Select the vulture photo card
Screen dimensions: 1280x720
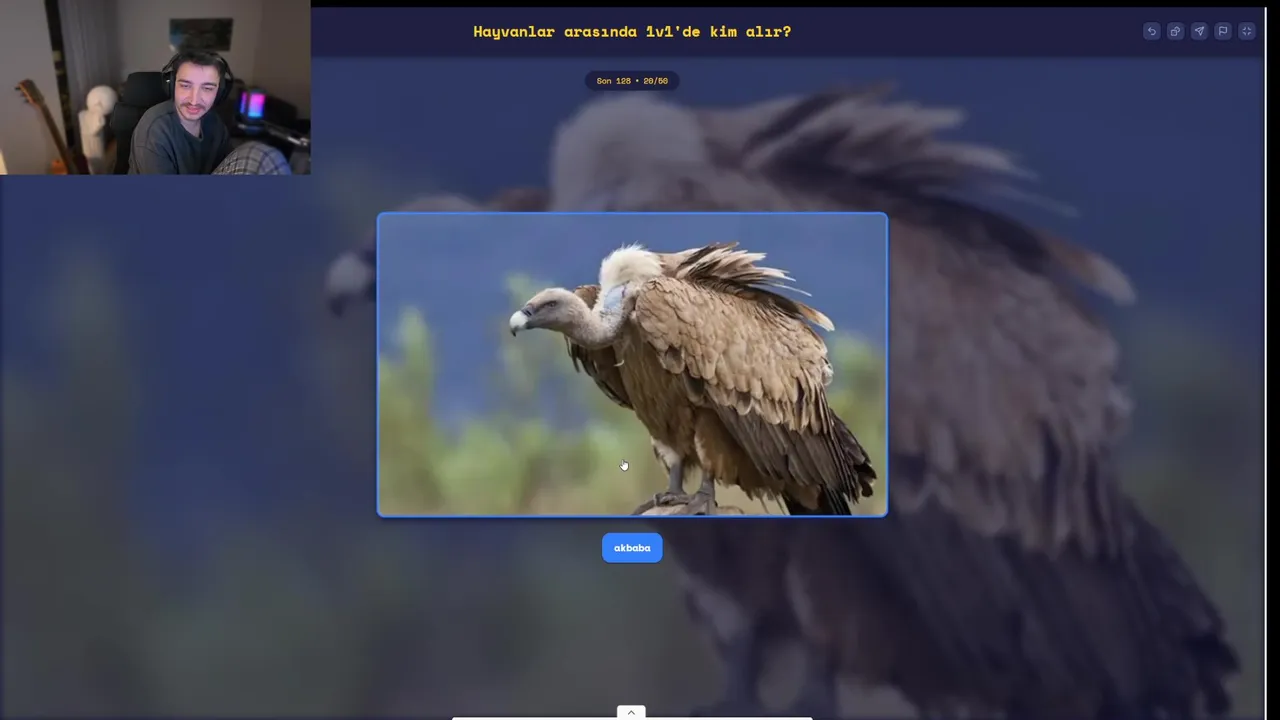tap(632, 365)
